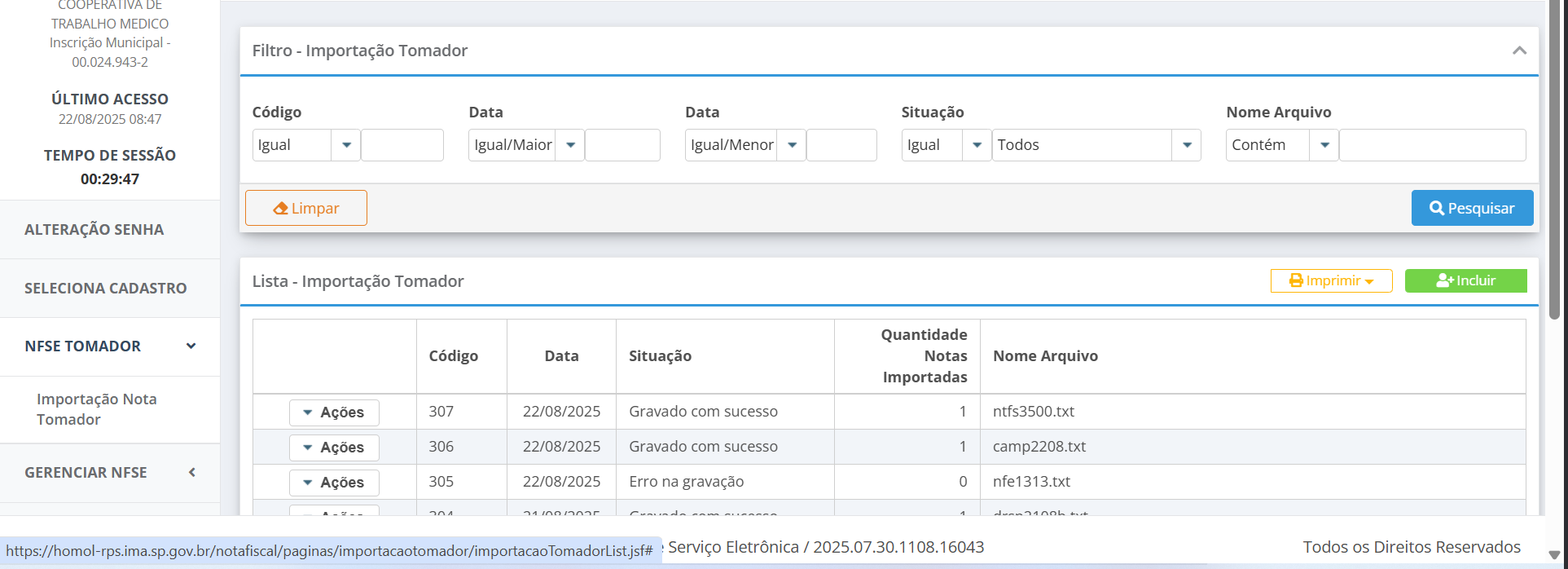
Task: Open Ações menu for row 307
Action: pos(334,412)
